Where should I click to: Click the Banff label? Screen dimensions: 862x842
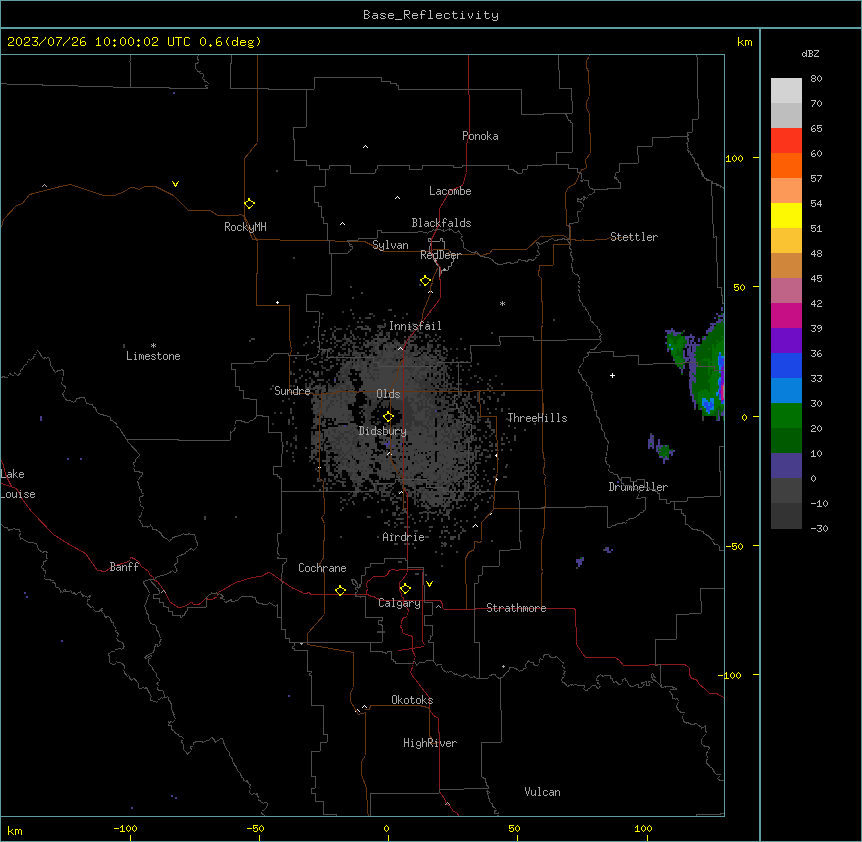click(x=124, y=567)
